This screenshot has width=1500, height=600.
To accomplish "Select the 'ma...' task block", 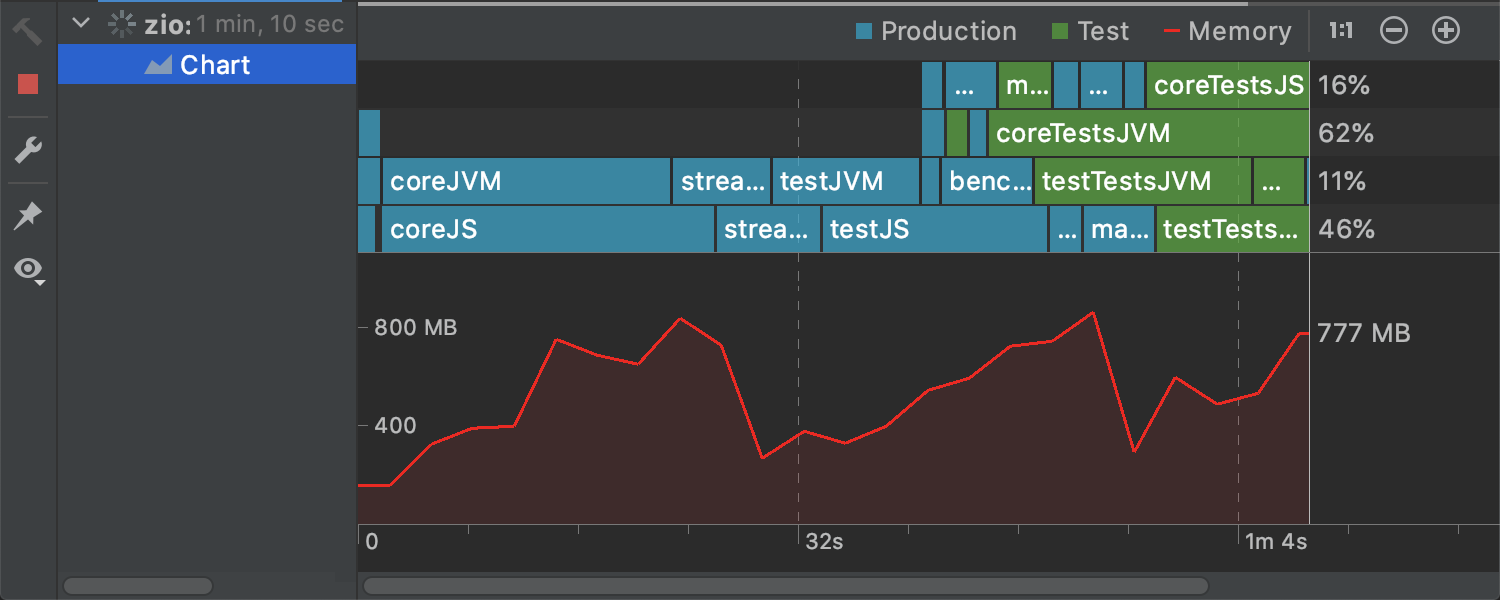I will pyautogui.click(x=1119, y=229).
